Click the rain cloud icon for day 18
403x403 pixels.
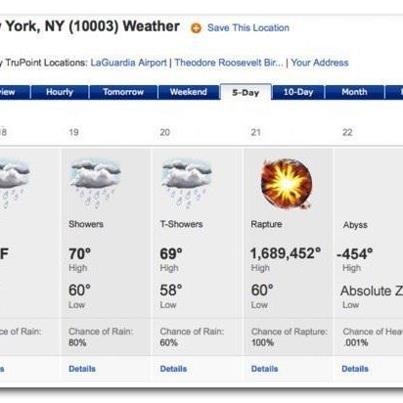[x=13, y=184]
